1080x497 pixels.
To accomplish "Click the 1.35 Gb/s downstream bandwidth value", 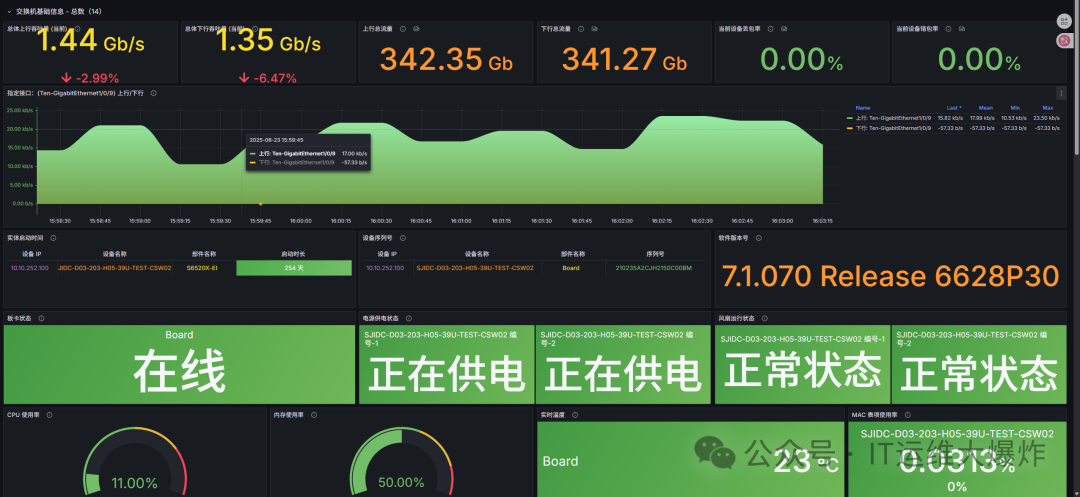I will [269, 42].
